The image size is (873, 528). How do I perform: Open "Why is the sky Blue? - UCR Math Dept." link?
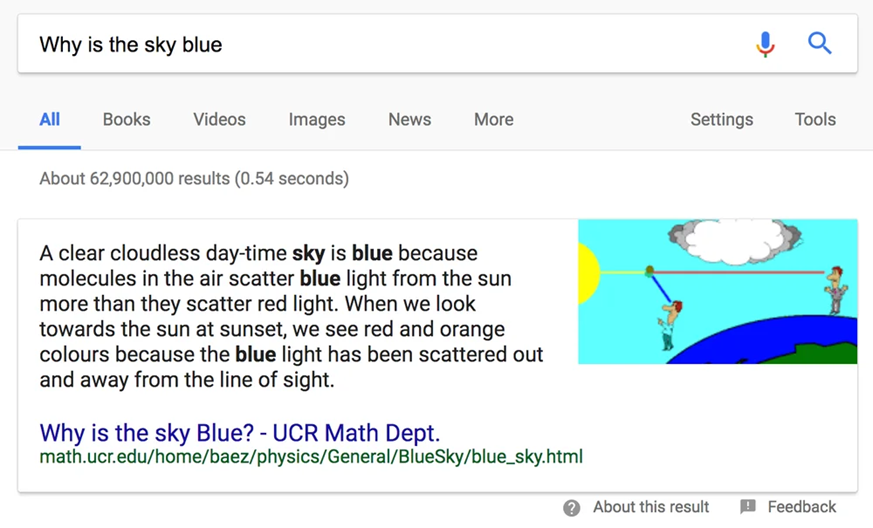click(240, 434)
